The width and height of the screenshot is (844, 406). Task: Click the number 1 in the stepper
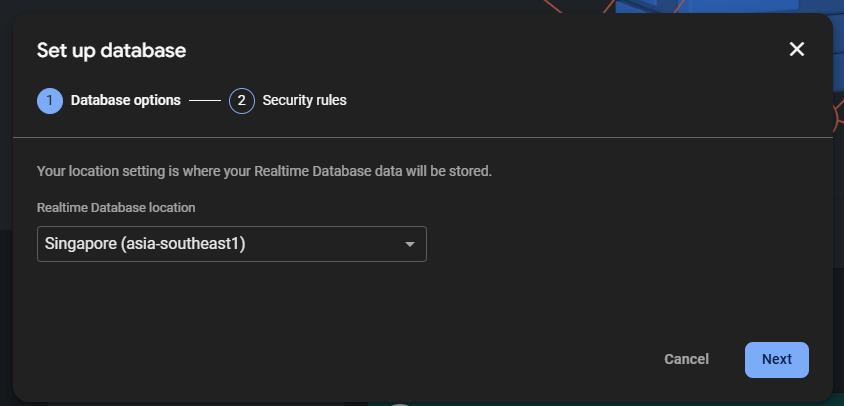[50, 101]
